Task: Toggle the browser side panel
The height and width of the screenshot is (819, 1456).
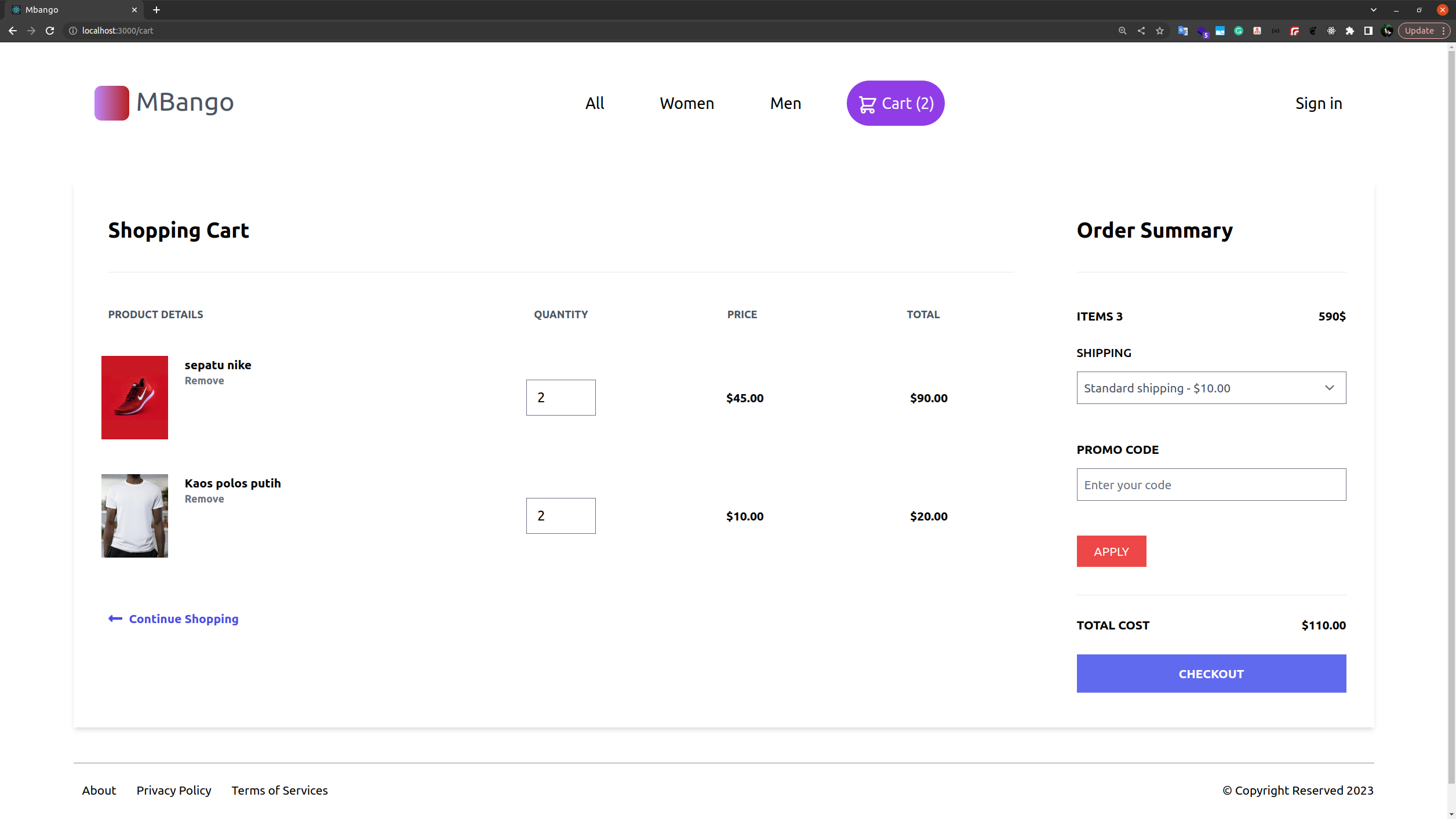Action: point(1368,31)
